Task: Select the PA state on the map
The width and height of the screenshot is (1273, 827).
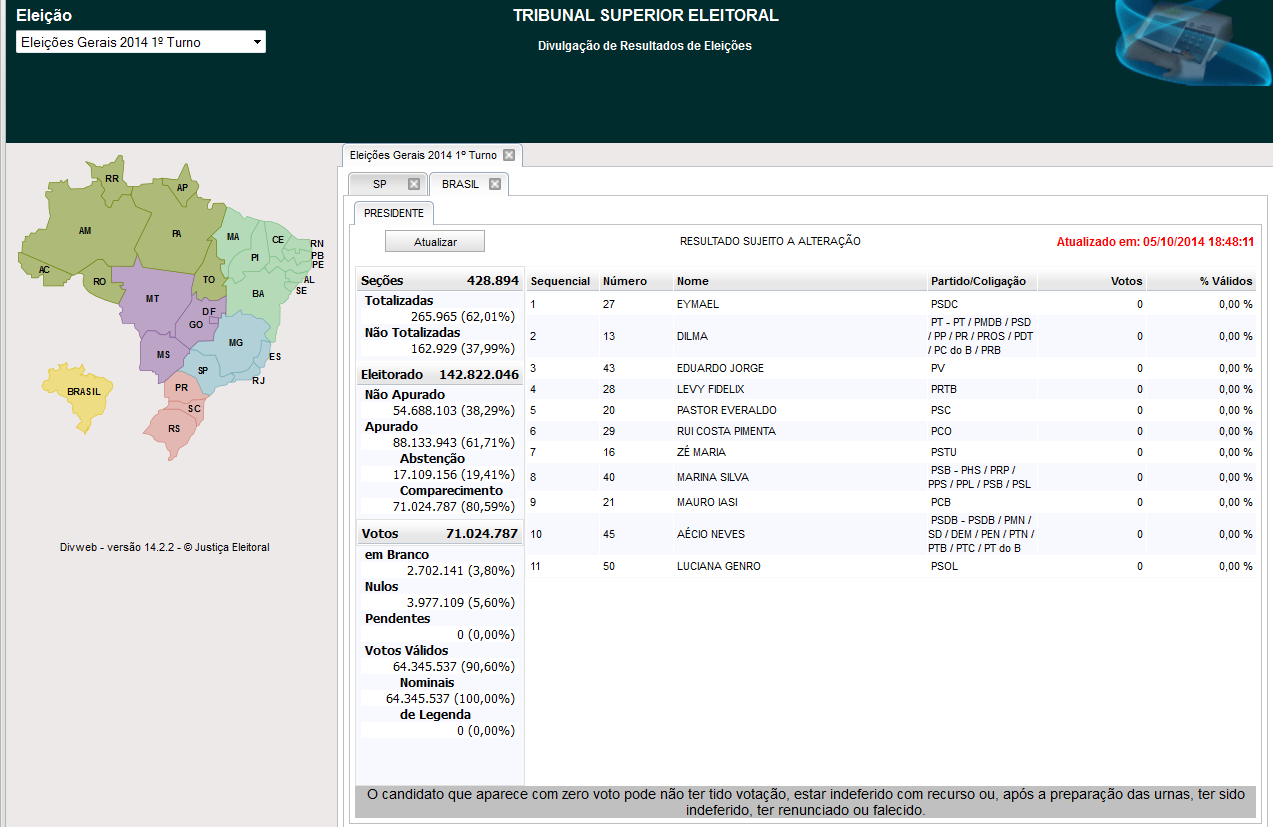Action: [x=177, y=234]
